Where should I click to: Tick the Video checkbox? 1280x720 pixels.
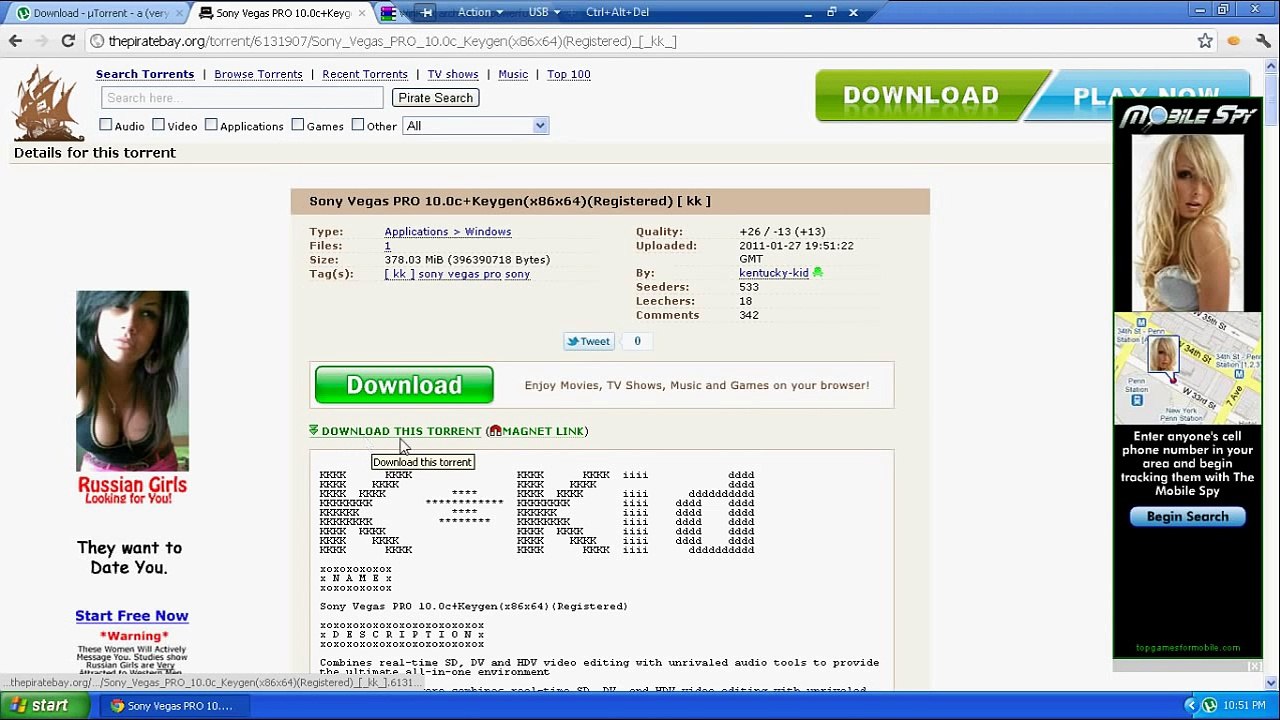click(x=158, y=125)
